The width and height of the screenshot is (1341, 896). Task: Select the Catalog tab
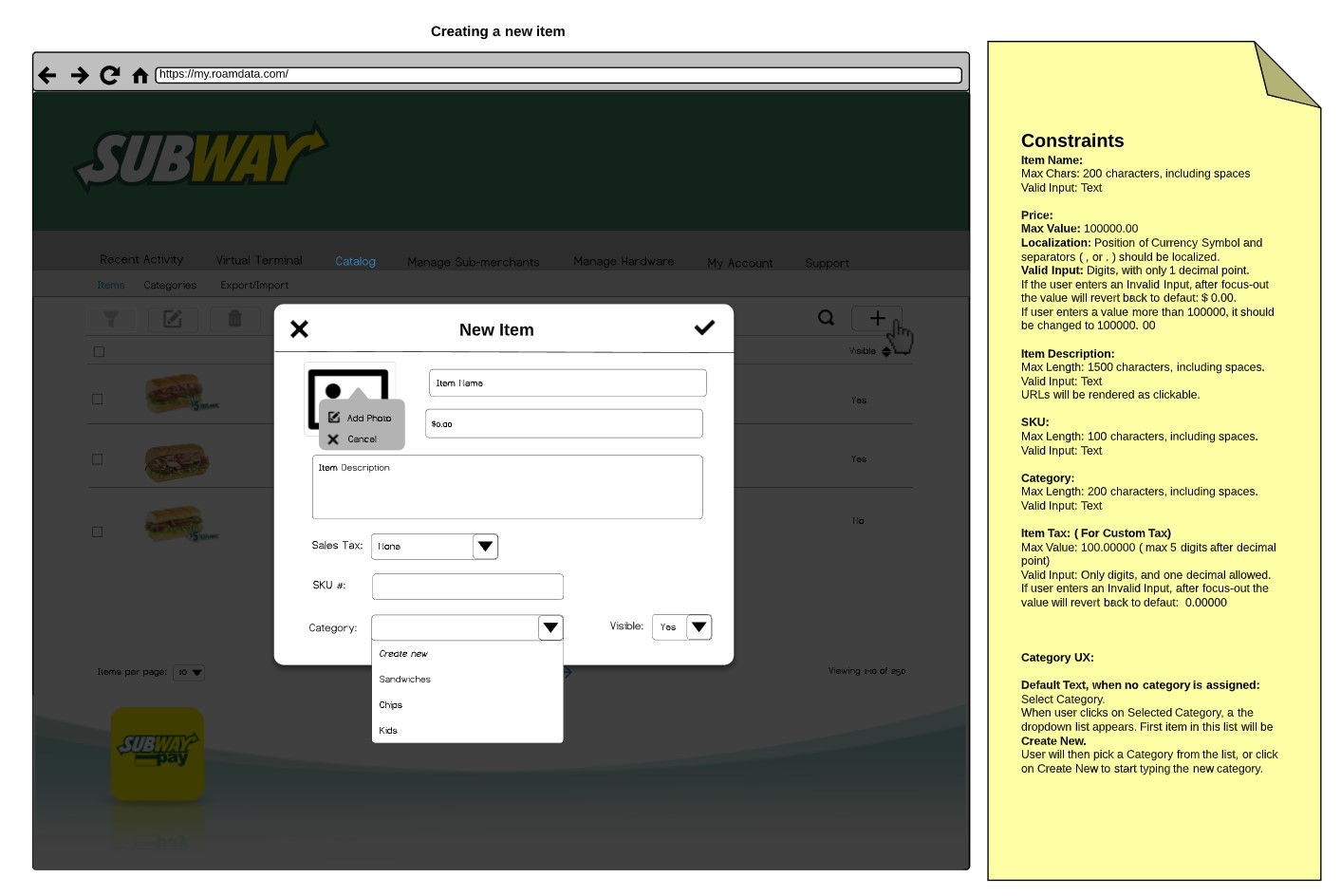[x=356, y=261]
